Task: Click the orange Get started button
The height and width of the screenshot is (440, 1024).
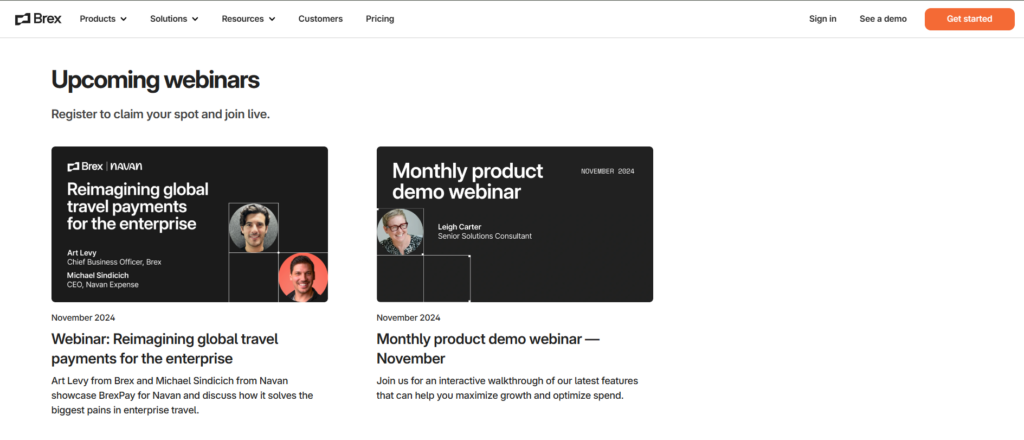Action: [x=969, y=19]
